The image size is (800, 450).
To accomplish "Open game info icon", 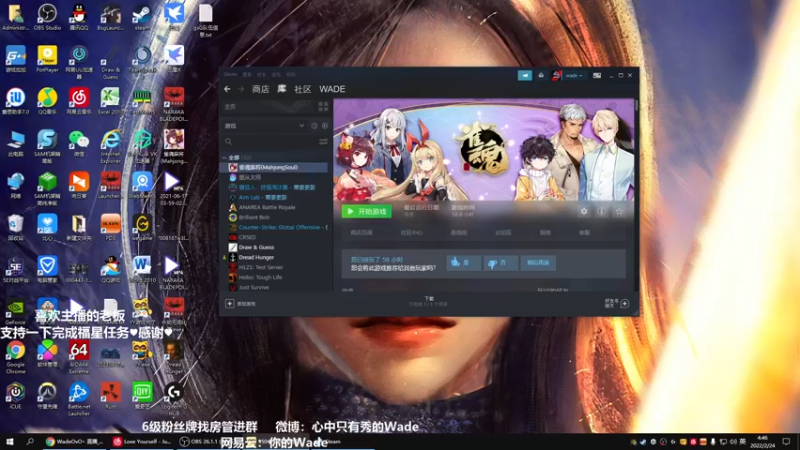I will 602,211.
